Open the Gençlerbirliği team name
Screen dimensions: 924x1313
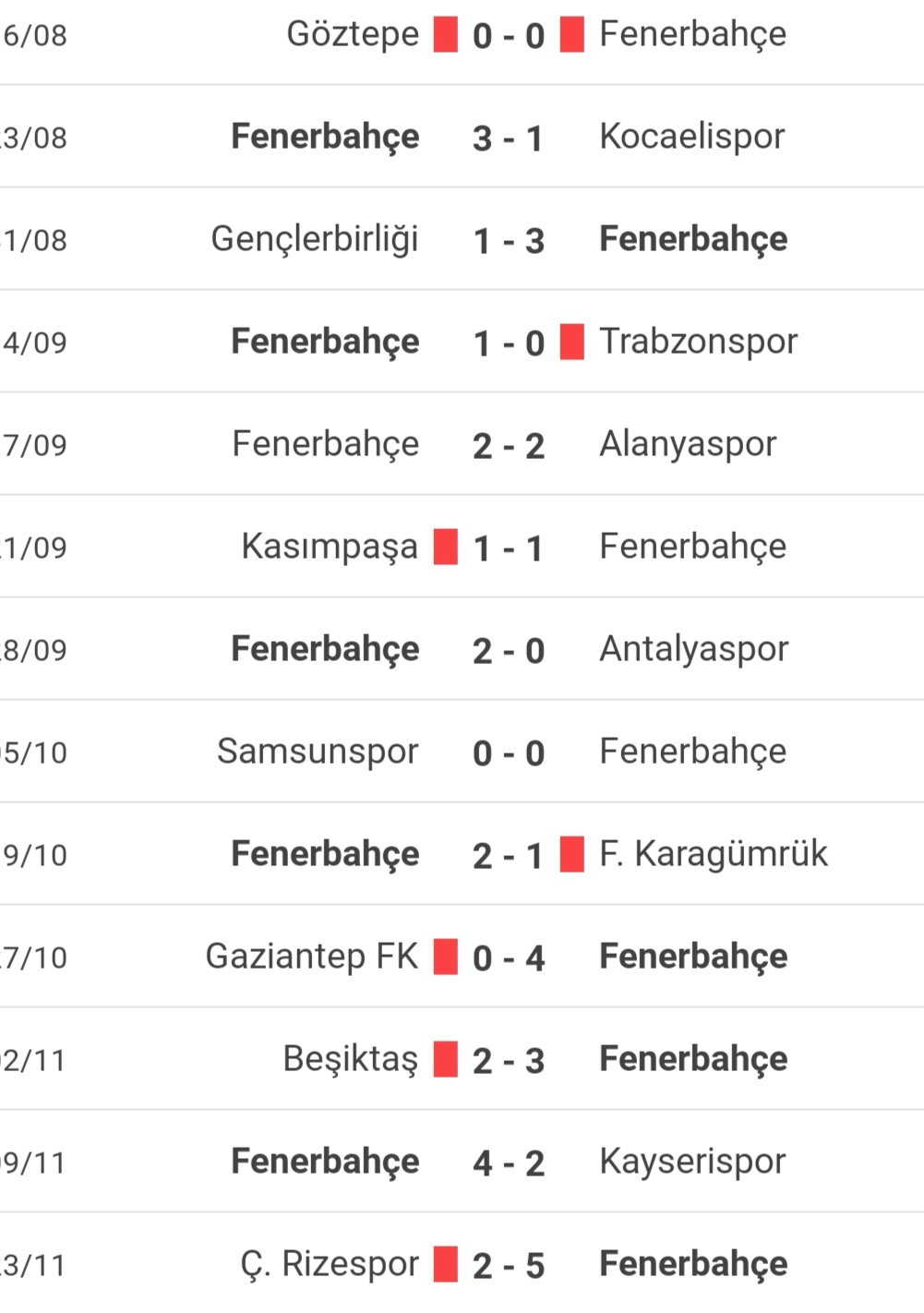click(x=315, y=239)
